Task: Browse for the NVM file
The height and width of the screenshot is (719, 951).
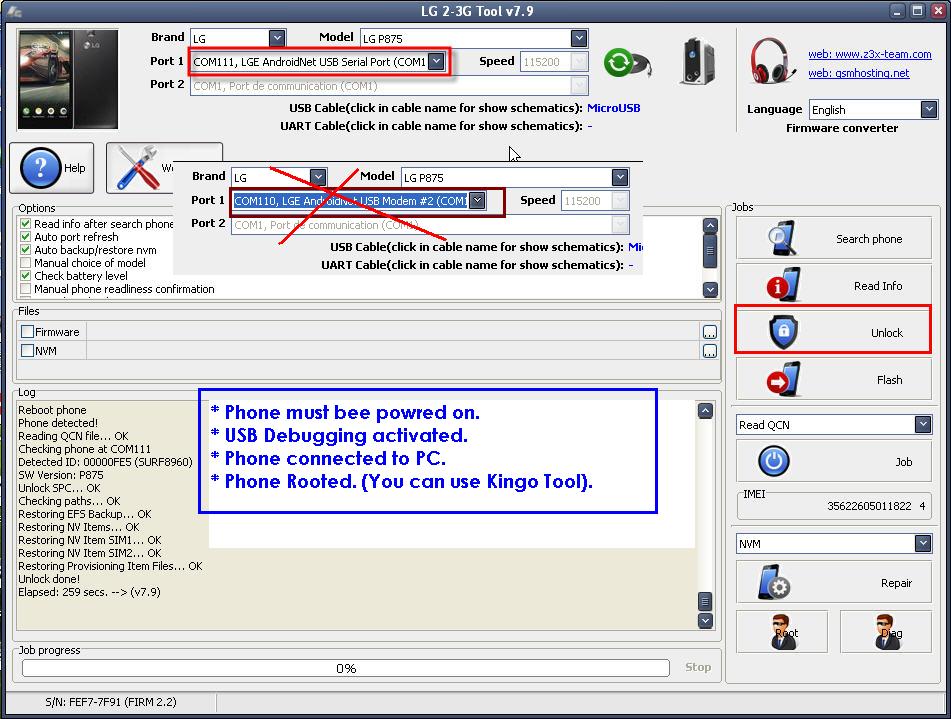Action: (710, 351)
